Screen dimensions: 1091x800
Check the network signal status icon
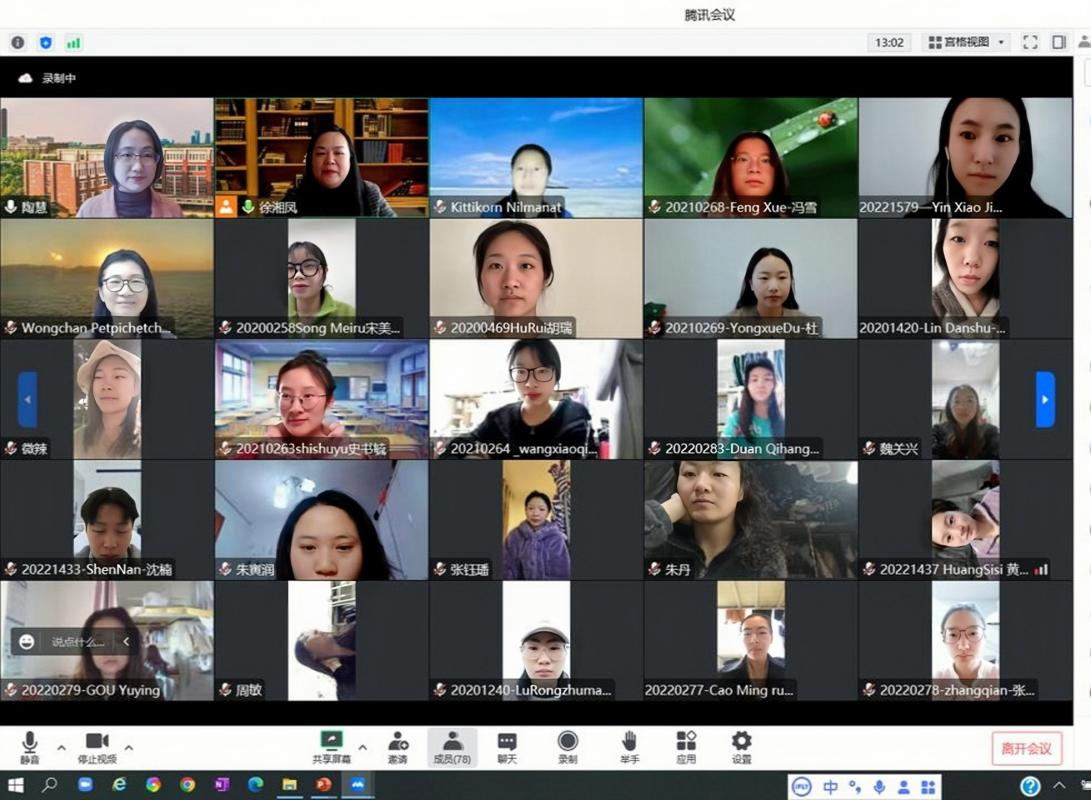click(x=73, y=43)
